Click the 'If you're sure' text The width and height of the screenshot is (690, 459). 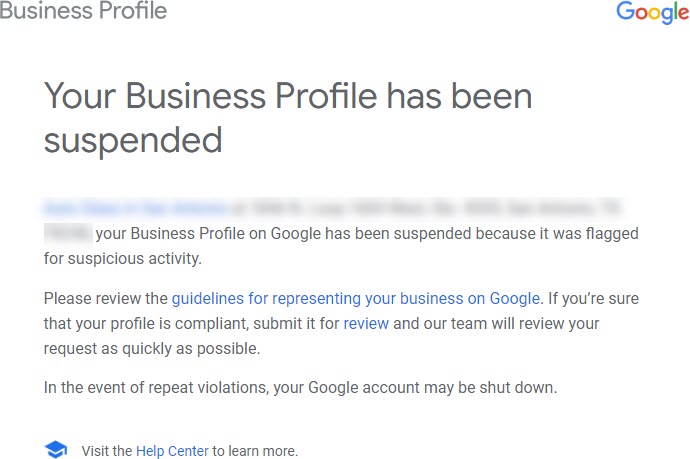point(593,298)
